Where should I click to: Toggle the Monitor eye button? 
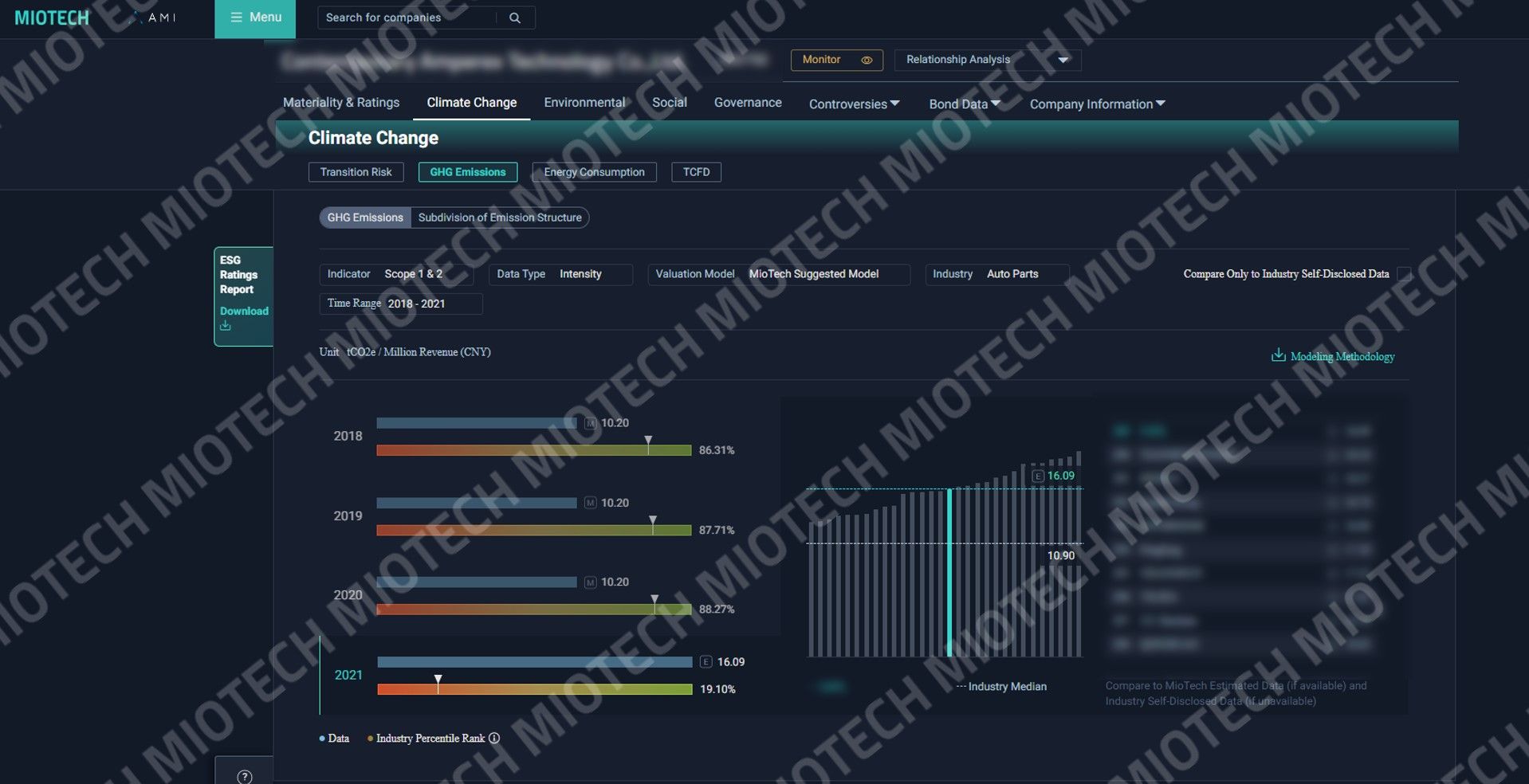click(x=836, y=60)
